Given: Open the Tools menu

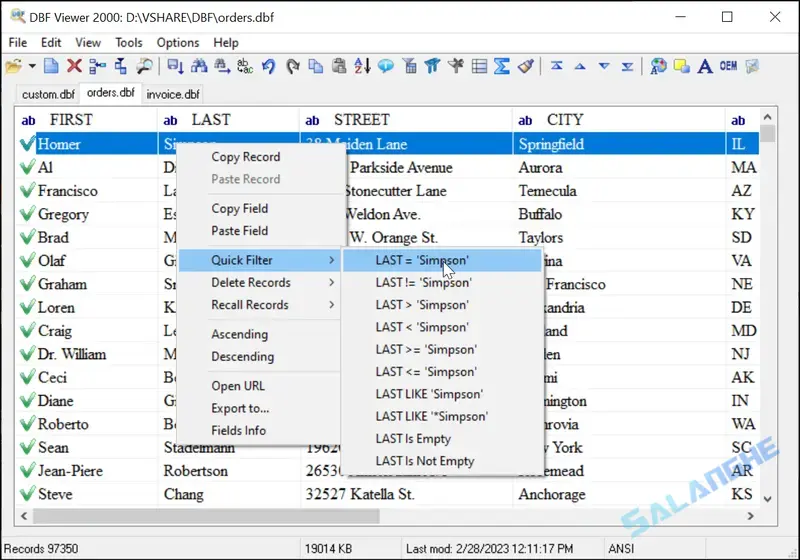Looking at the screenshot, I should point(129,42).
